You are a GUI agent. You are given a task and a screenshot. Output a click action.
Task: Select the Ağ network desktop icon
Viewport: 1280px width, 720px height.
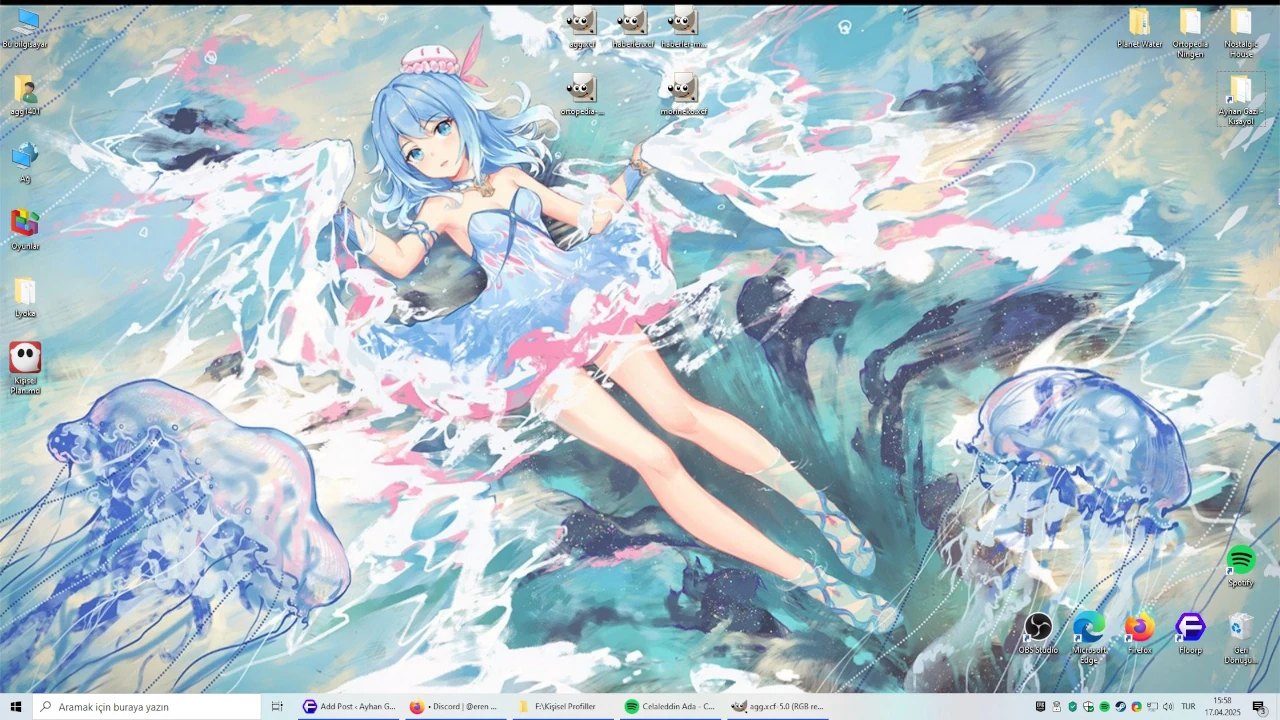25,162
